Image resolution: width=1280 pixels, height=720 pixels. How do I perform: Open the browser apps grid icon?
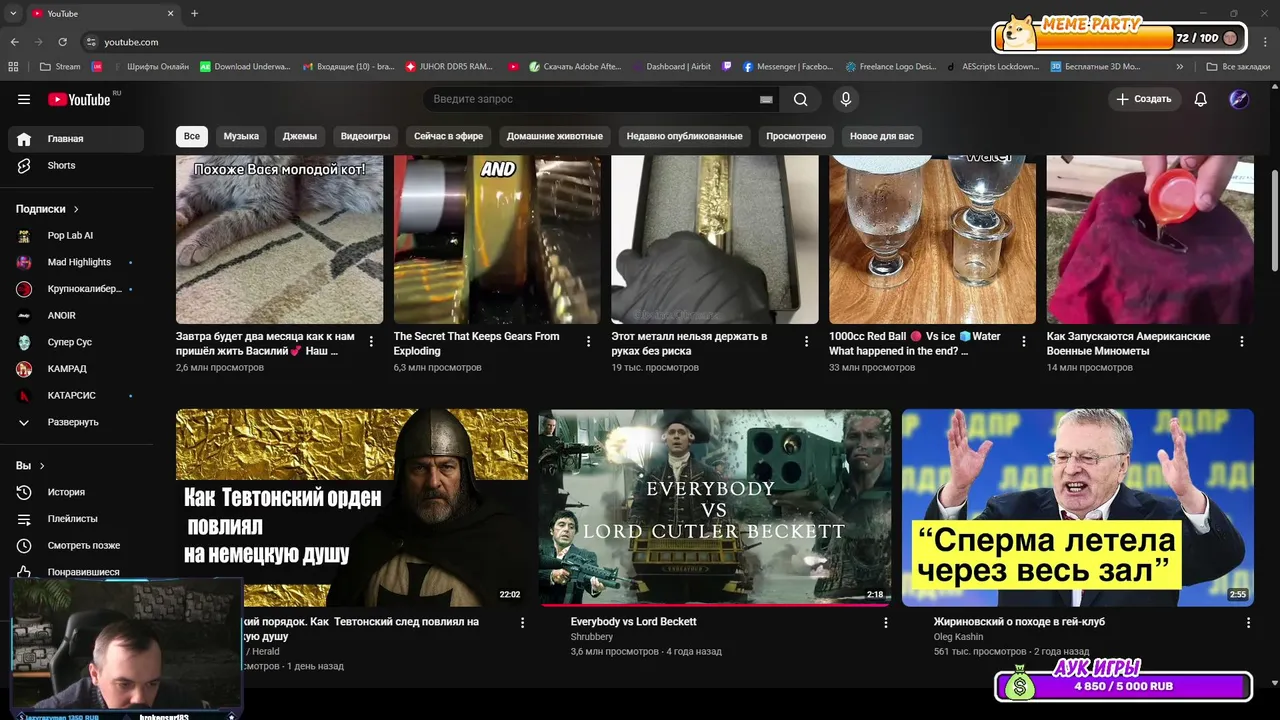click(13, 67)
